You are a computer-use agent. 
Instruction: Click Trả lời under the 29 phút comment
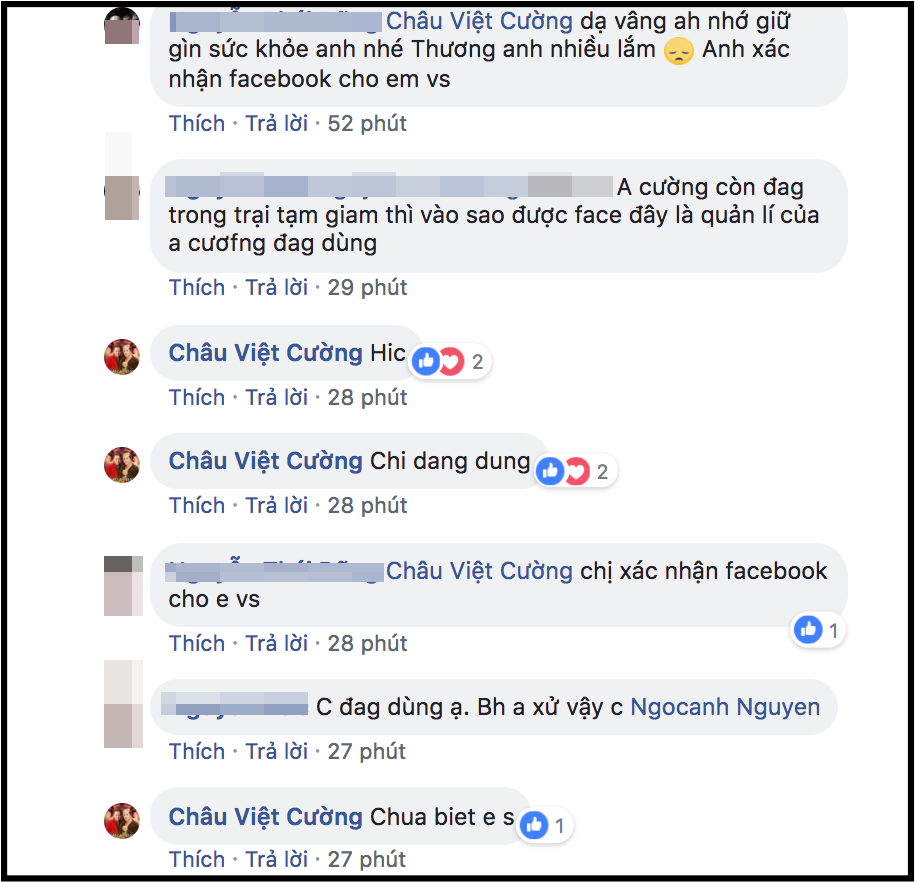[x=276, y=288]
